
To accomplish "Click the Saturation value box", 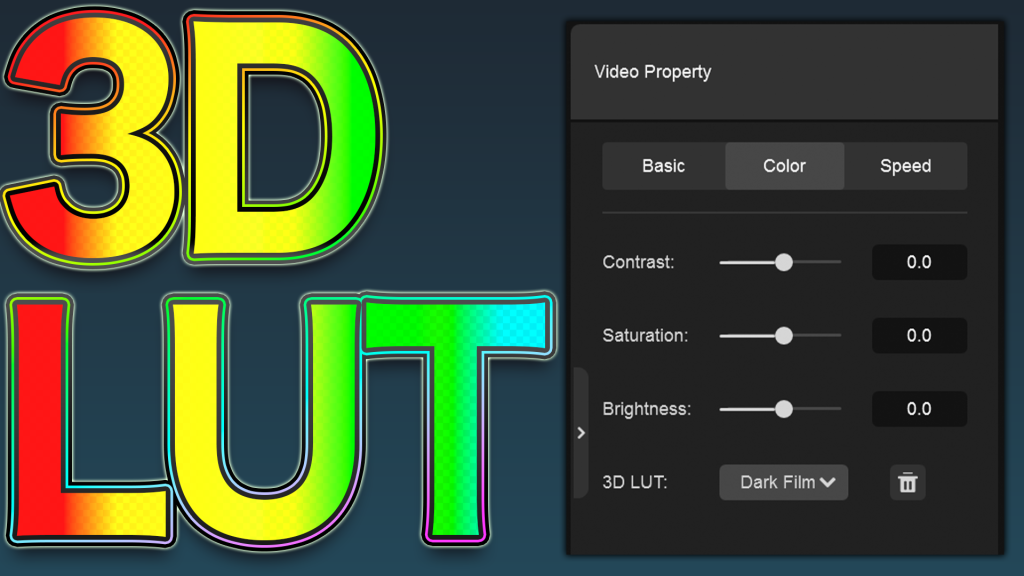I will (919, 336).
